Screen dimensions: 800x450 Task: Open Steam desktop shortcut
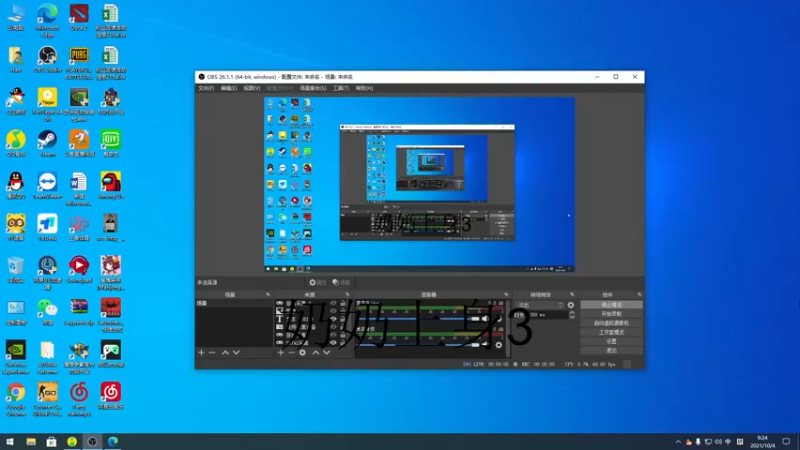pyautogui.click(x=47, y=143)
